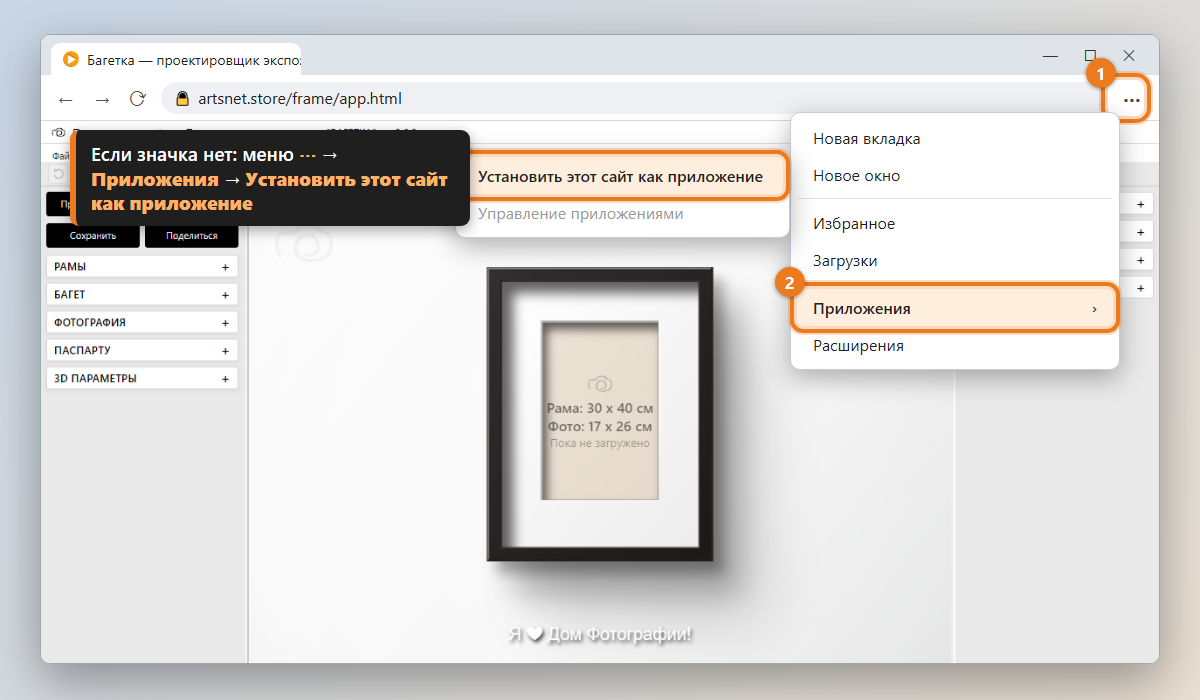The width and height of the screenshot is (1200, 700).
Task: Click the camera placeholder icon inside the frame
Action: pyautogui.click(x=600, y=384)
